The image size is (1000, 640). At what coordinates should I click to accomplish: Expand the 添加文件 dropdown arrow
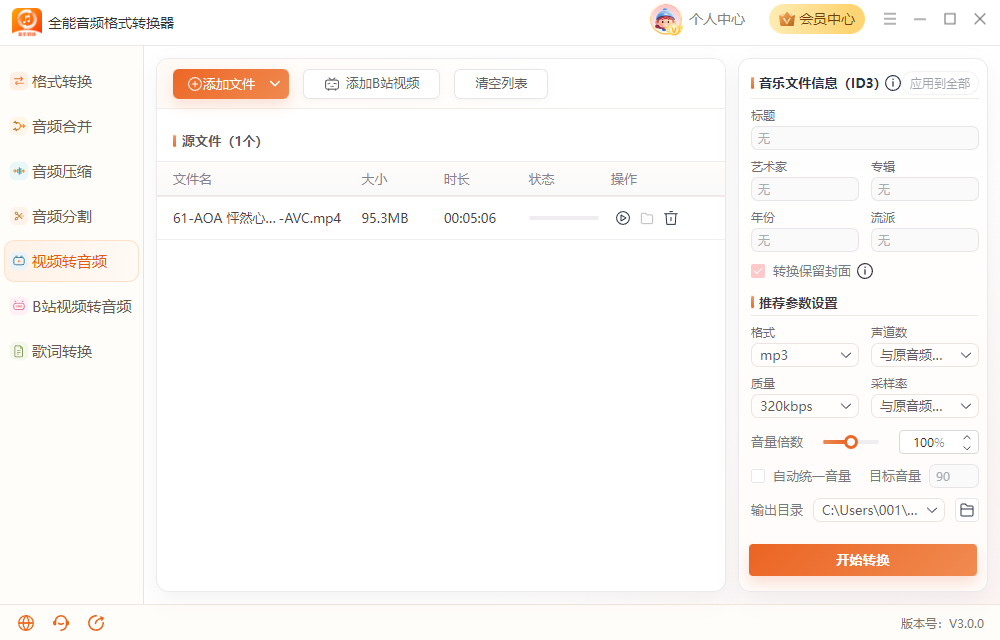pos(275,84)
